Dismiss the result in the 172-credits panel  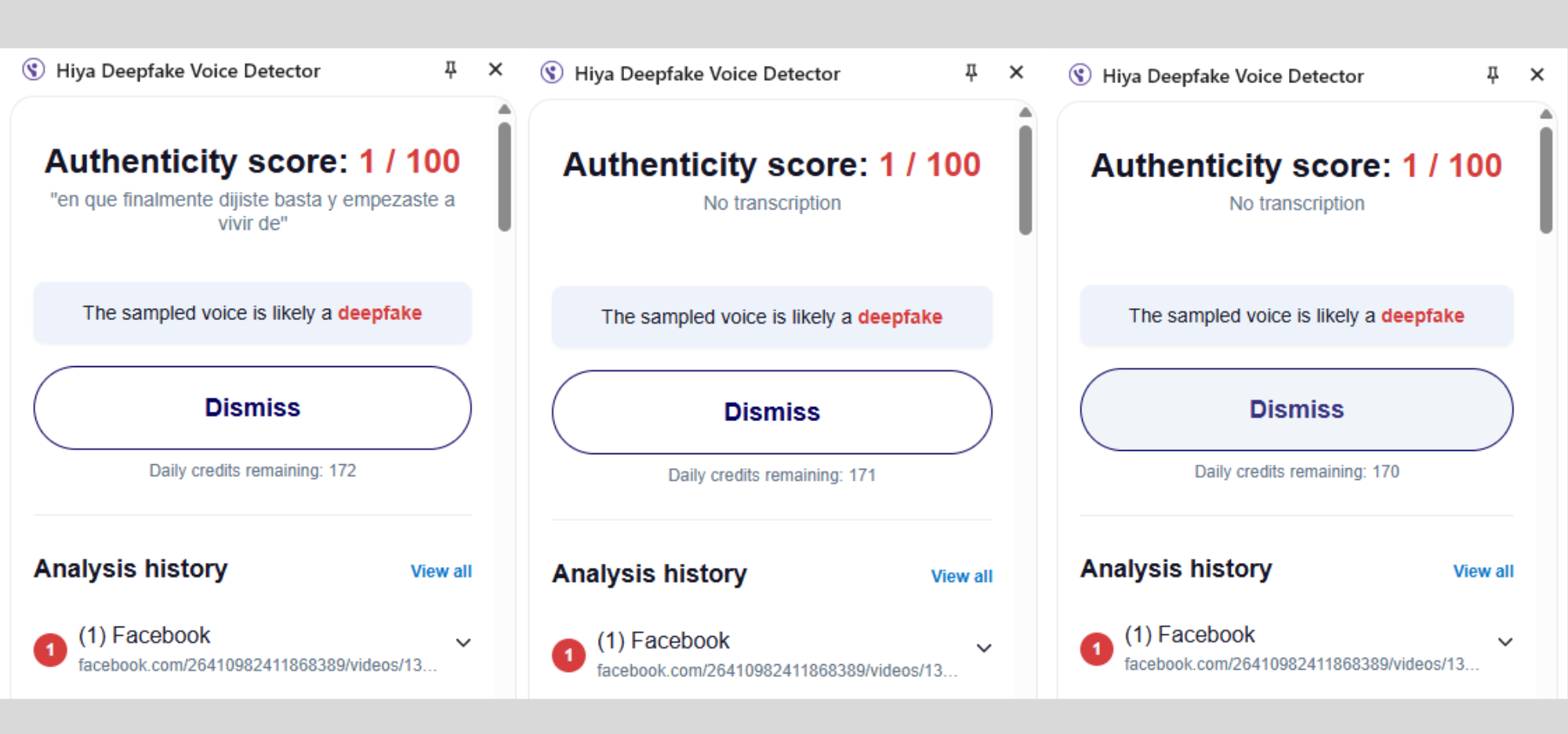click(x=252, y=408)
